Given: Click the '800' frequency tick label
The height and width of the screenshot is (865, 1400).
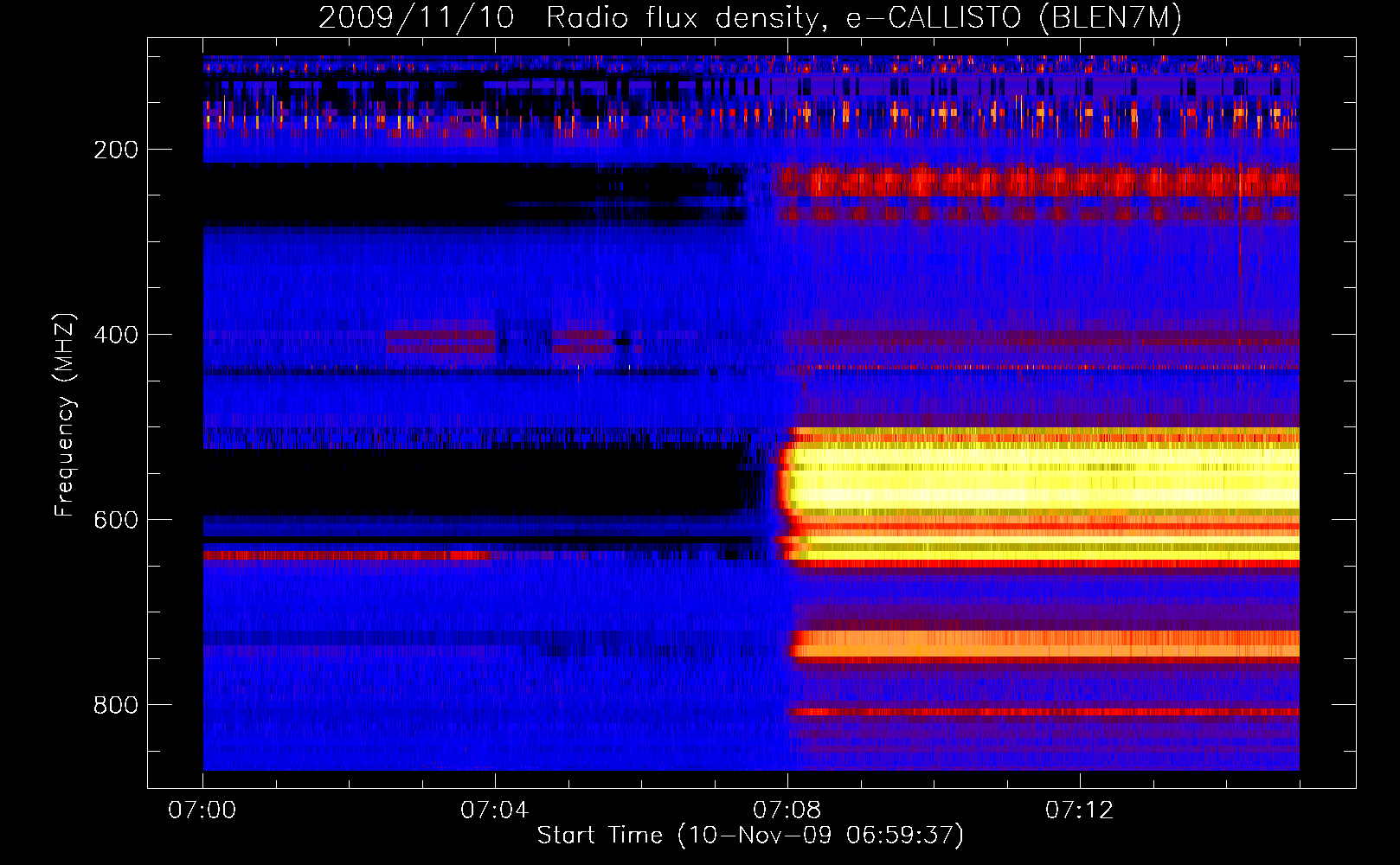Looking at the screenshot, I should [x=116, y=705].
